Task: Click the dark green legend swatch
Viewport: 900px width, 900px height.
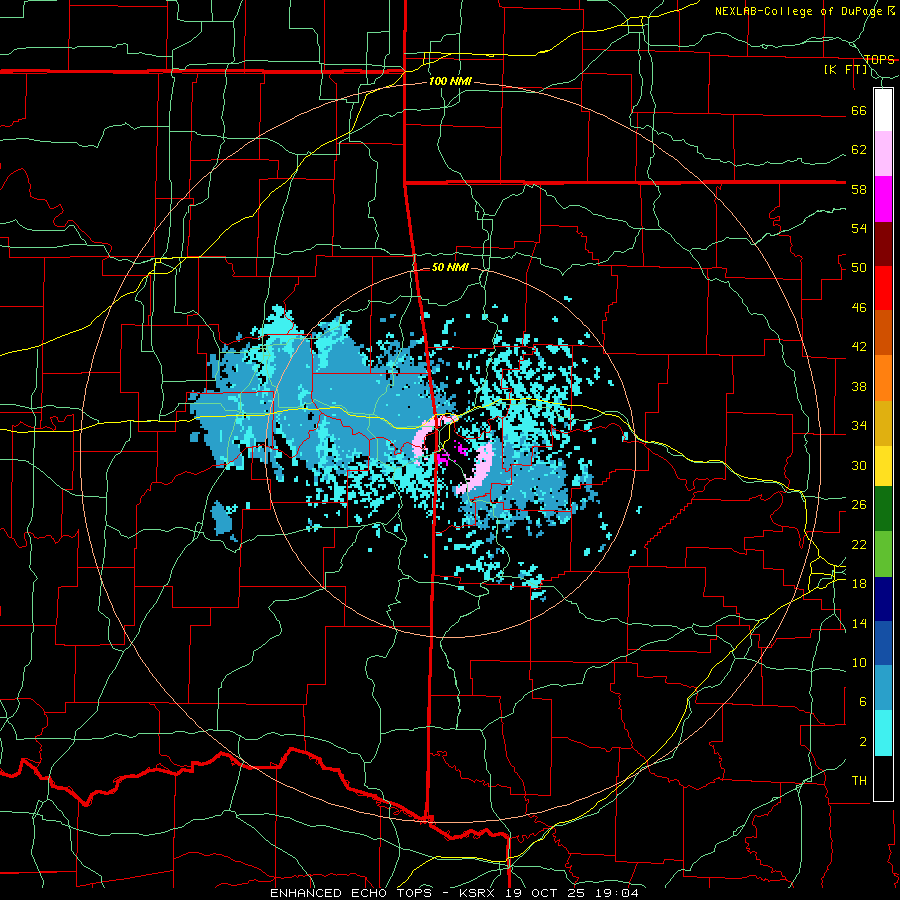Action: (x=883, y=509)
